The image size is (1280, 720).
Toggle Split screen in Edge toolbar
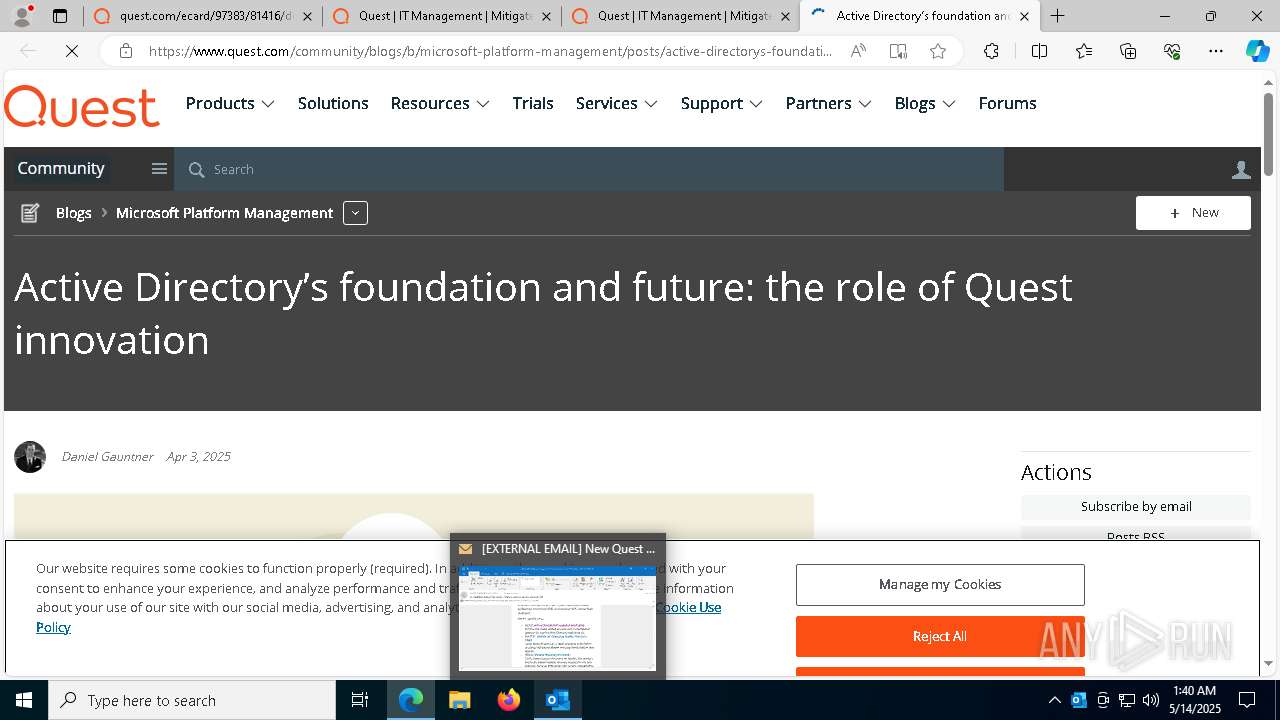(1039, 51)
